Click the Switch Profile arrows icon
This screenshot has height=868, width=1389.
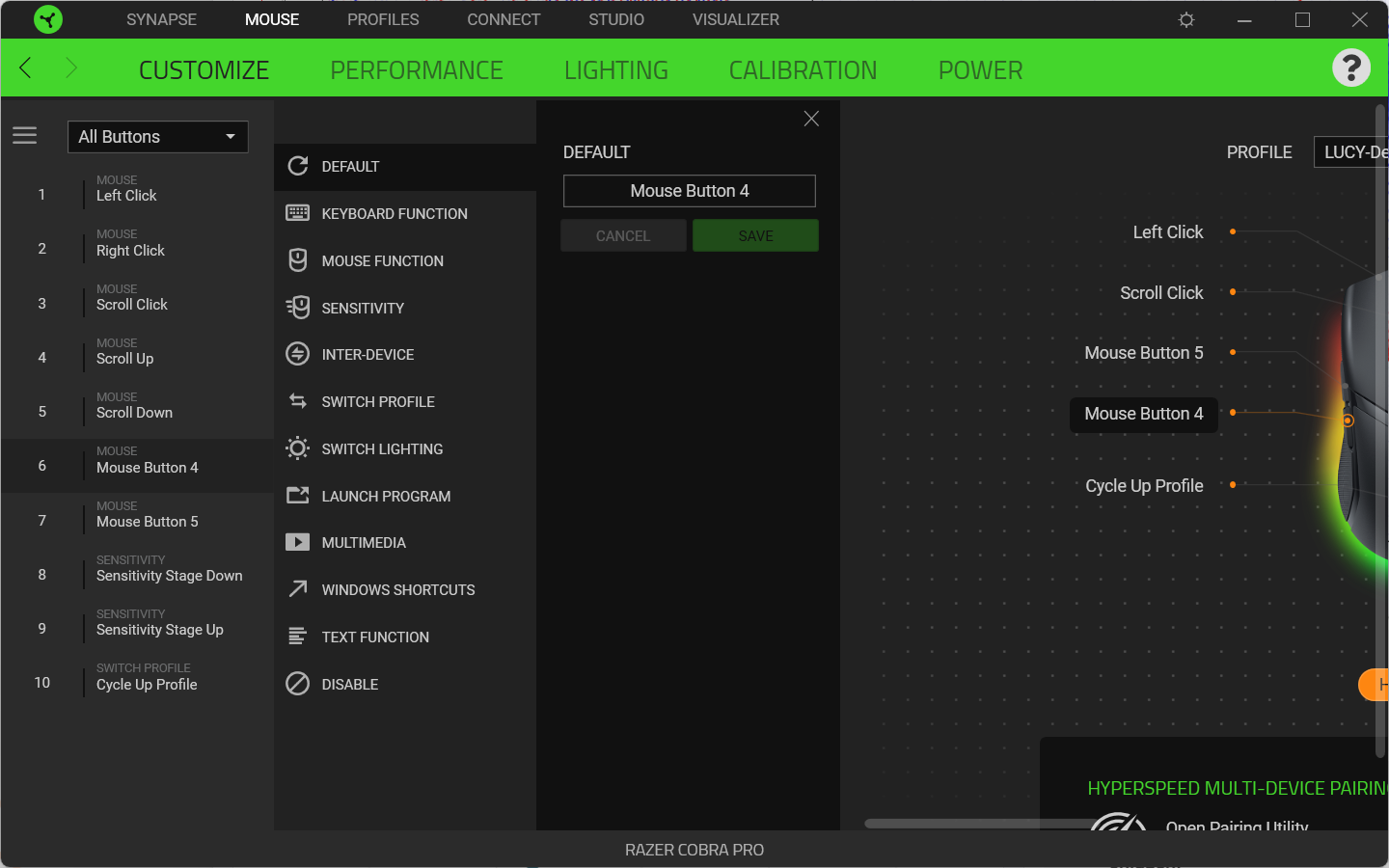(x=298, y=401)
